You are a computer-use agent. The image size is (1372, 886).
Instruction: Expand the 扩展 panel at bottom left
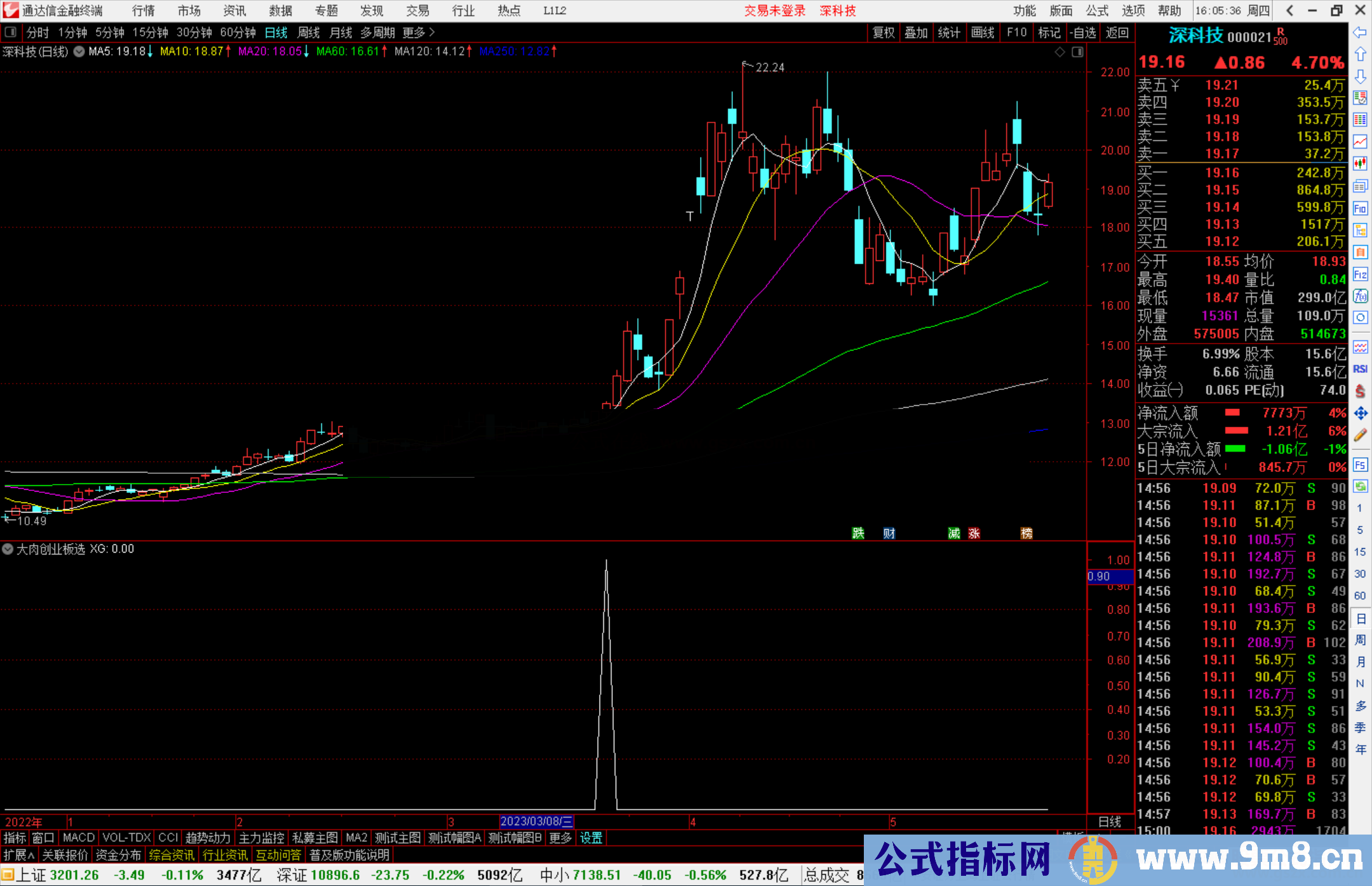19,855
